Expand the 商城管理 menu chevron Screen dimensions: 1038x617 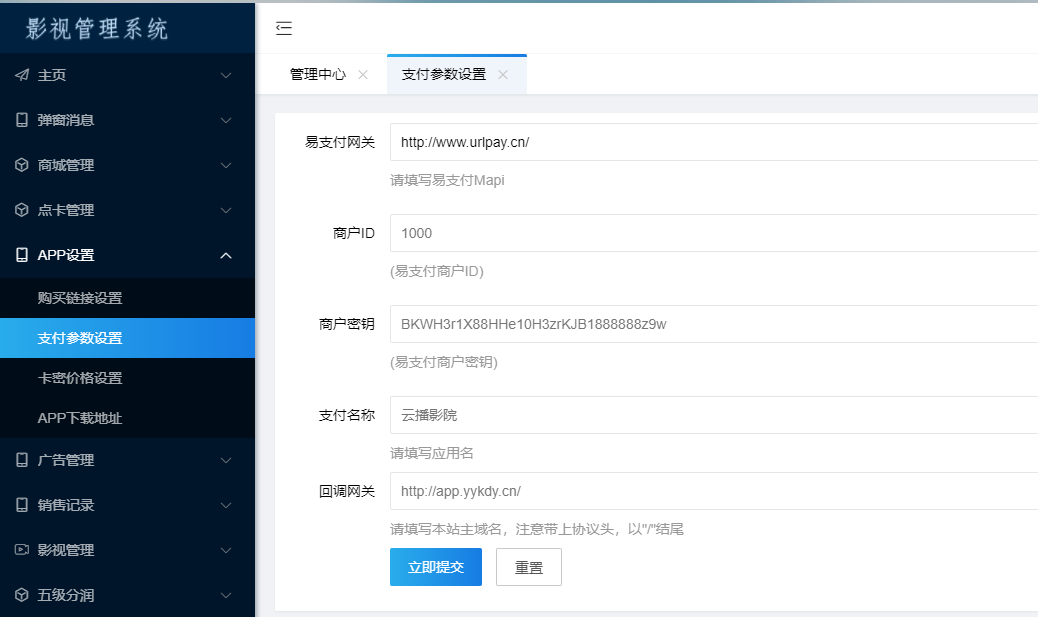coord(226,166)
